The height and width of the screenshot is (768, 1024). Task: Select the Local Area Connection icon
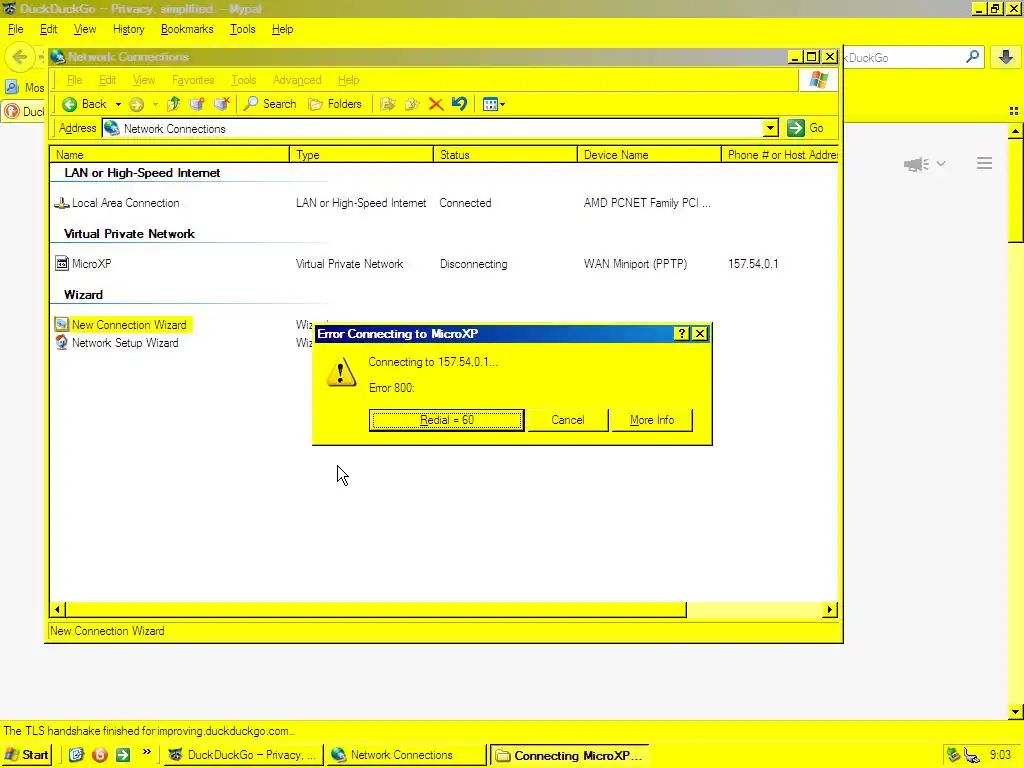point(61,203)
